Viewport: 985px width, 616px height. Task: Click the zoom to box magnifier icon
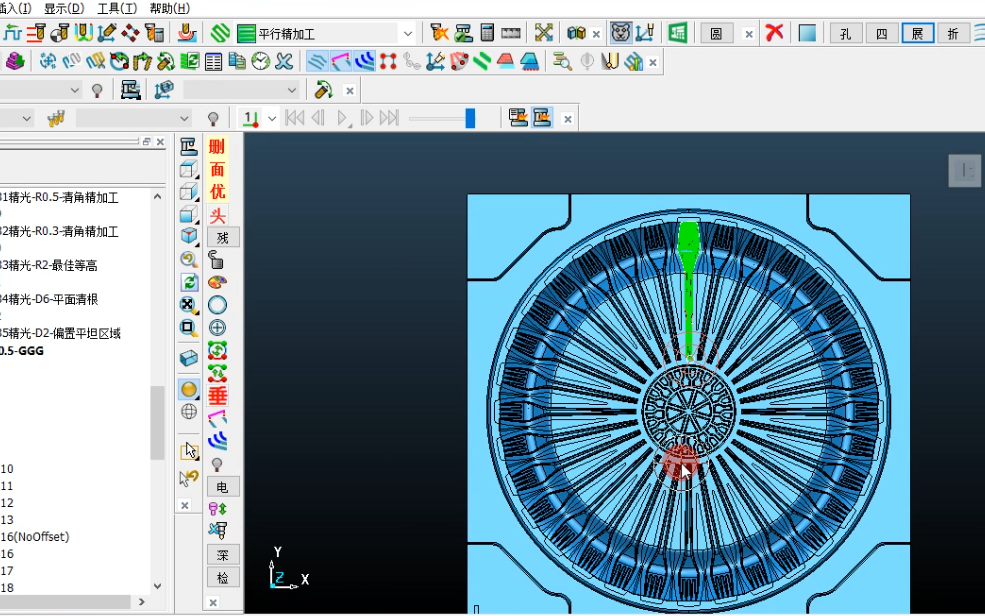coord(188,327)
